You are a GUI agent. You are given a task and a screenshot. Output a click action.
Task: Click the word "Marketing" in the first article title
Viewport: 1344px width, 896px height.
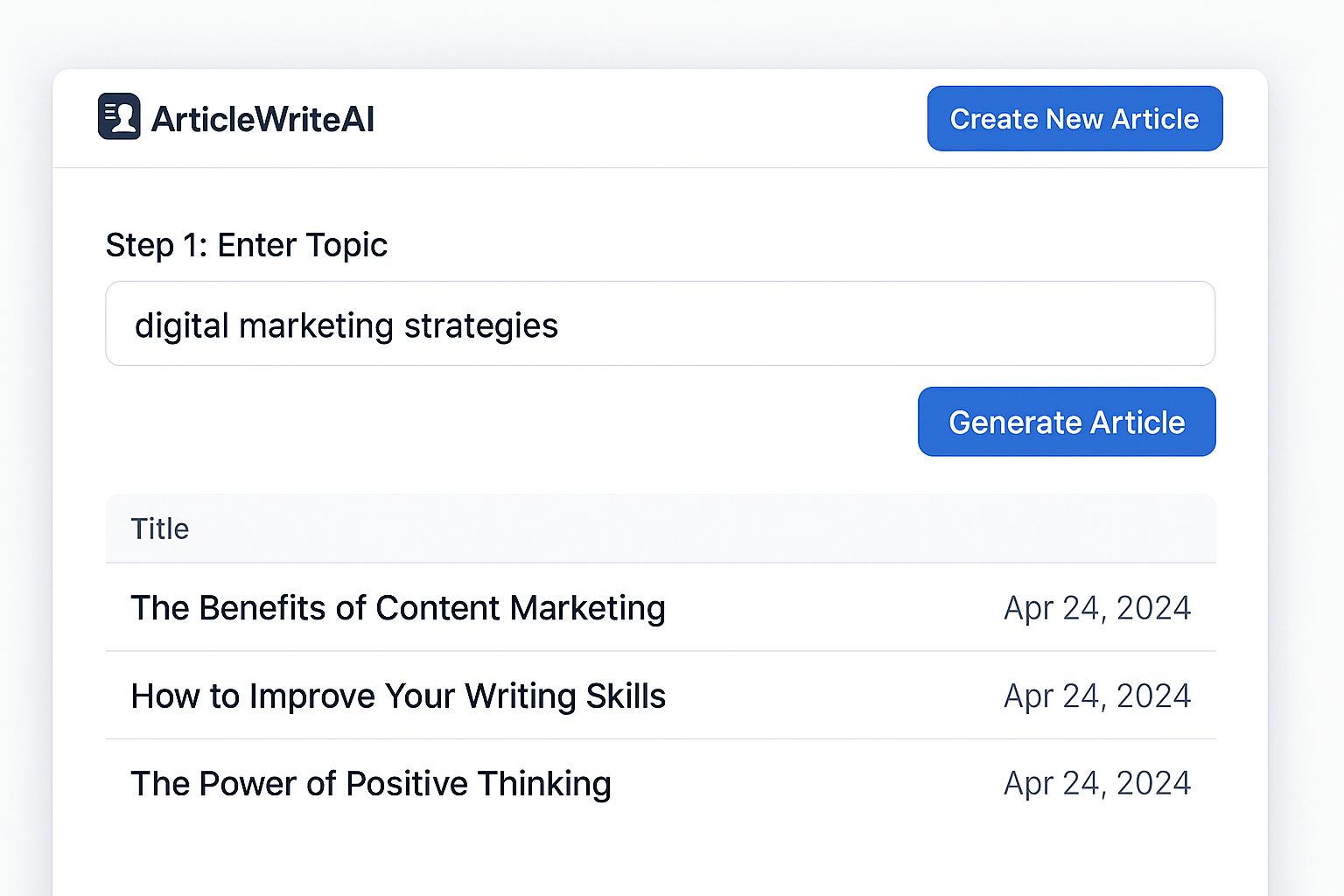pos(588,608)
